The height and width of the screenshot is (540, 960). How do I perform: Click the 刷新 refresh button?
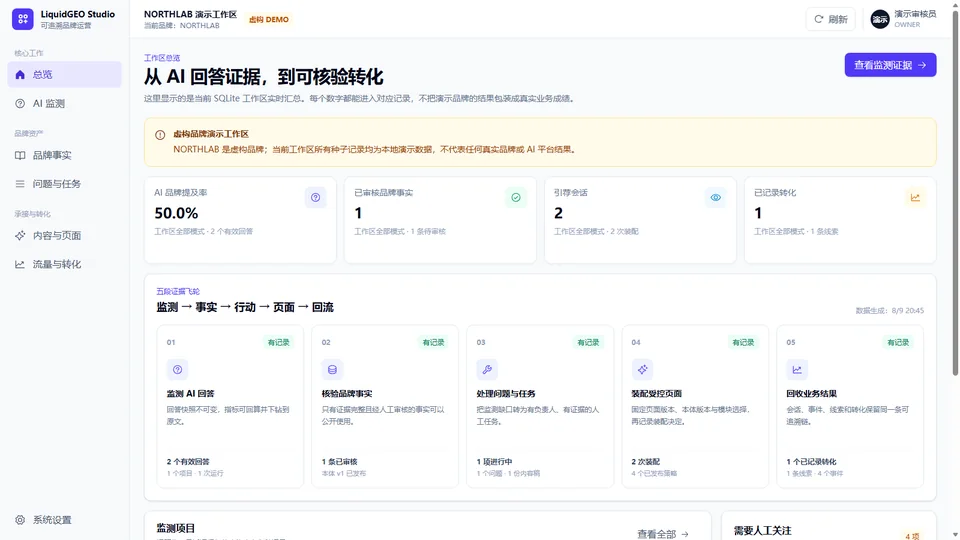click(830, 19)
